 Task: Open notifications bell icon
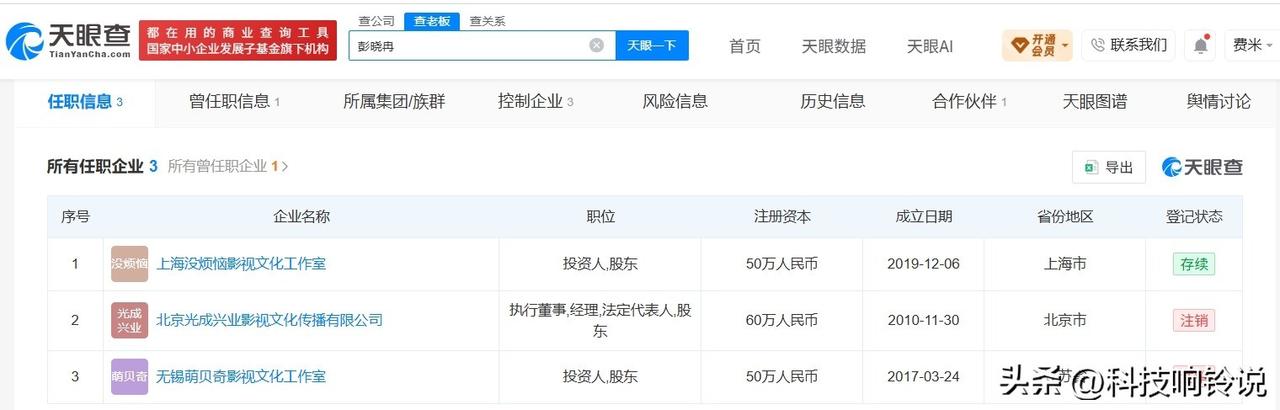(x=1200, y=45)
